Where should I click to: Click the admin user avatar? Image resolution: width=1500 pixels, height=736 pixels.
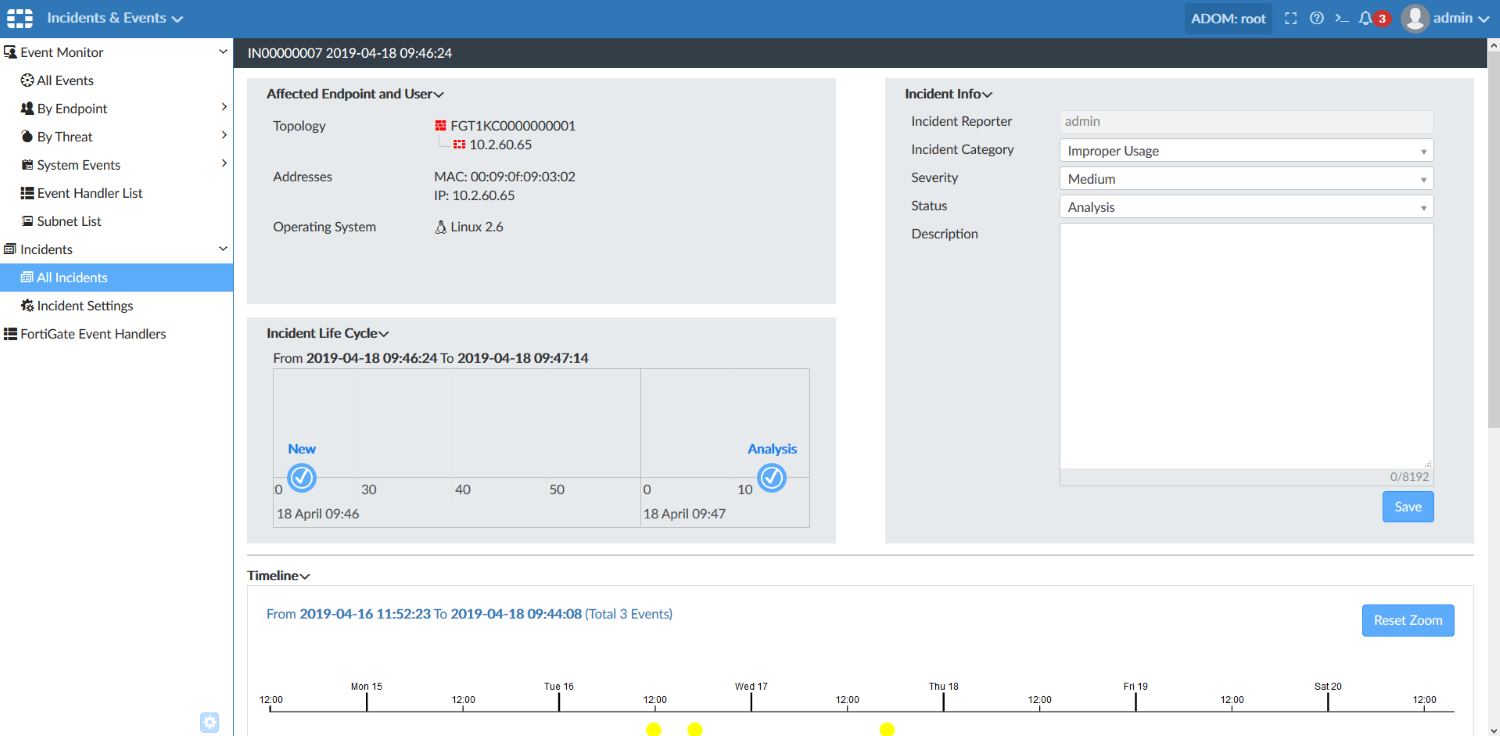pos(1414,18)
